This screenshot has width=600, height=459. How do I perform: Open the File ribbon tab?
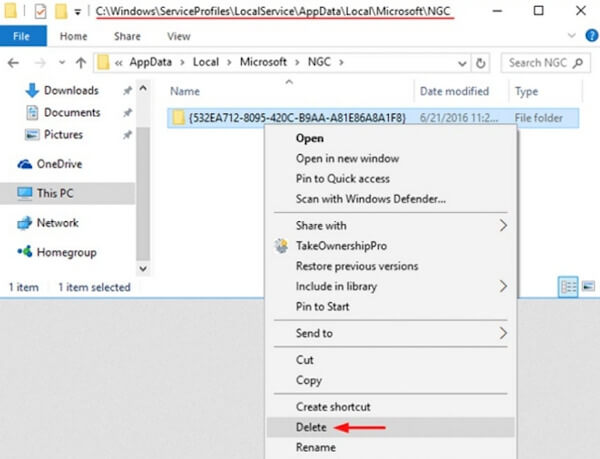[21, 36]
